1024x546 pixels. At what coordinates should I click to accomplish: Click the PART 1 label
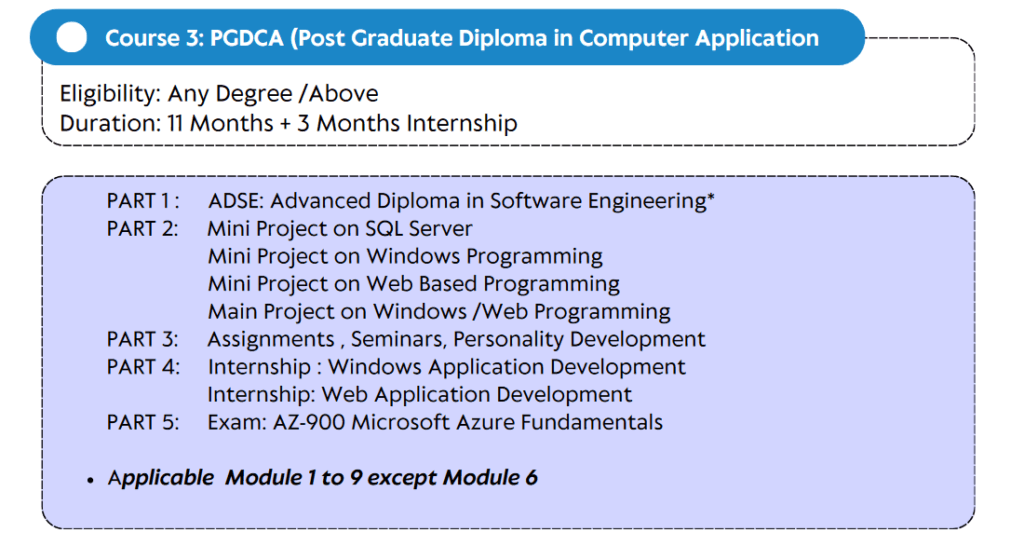pyautogui.click(x=142, y=201)
